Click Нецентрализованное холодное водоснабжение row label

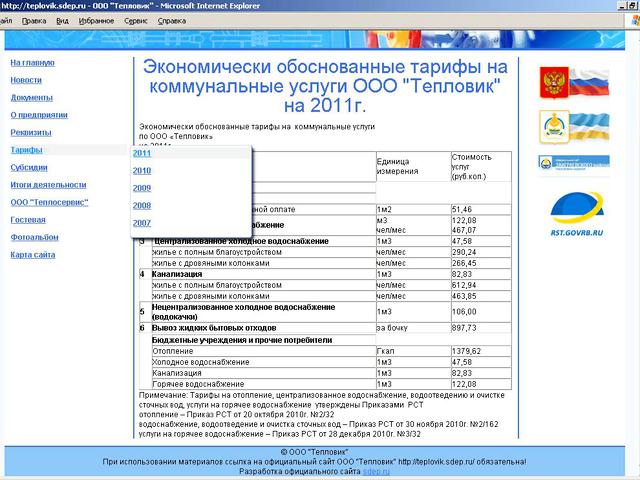click(244, 312)
